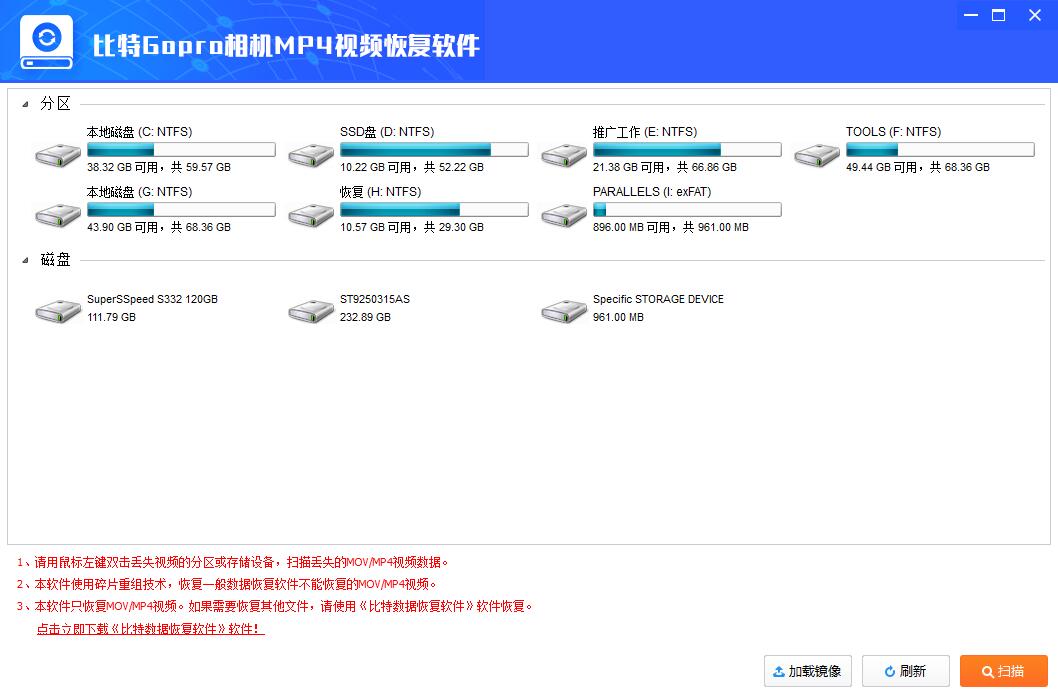Select the drive icon for TOOLS (F: NTFS)
Viewport: 1058px width, 696px height.
tap(817, 155)
